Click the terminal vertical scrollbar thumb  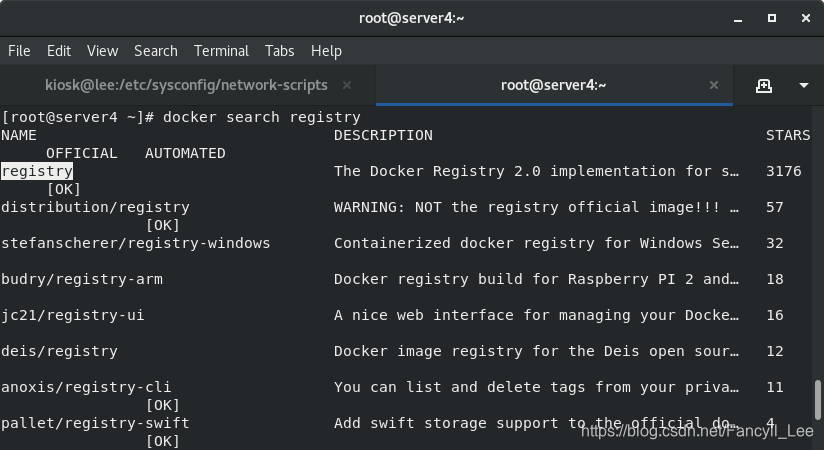click(818, 400)
